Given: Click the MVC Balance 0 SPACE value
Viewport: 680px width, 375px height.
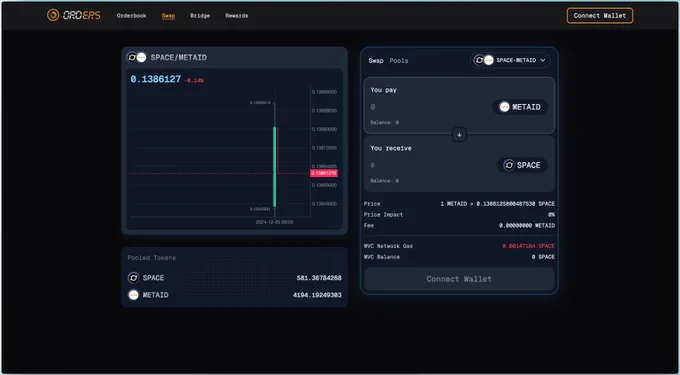Looking at the screenshot, I should tap(543, 257).
